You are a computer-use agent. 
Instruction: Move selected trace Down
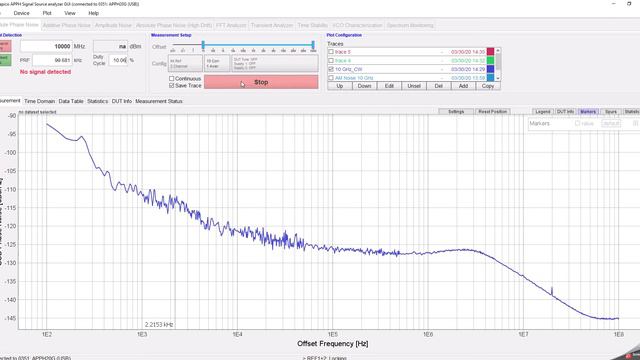tap(364, 86)
